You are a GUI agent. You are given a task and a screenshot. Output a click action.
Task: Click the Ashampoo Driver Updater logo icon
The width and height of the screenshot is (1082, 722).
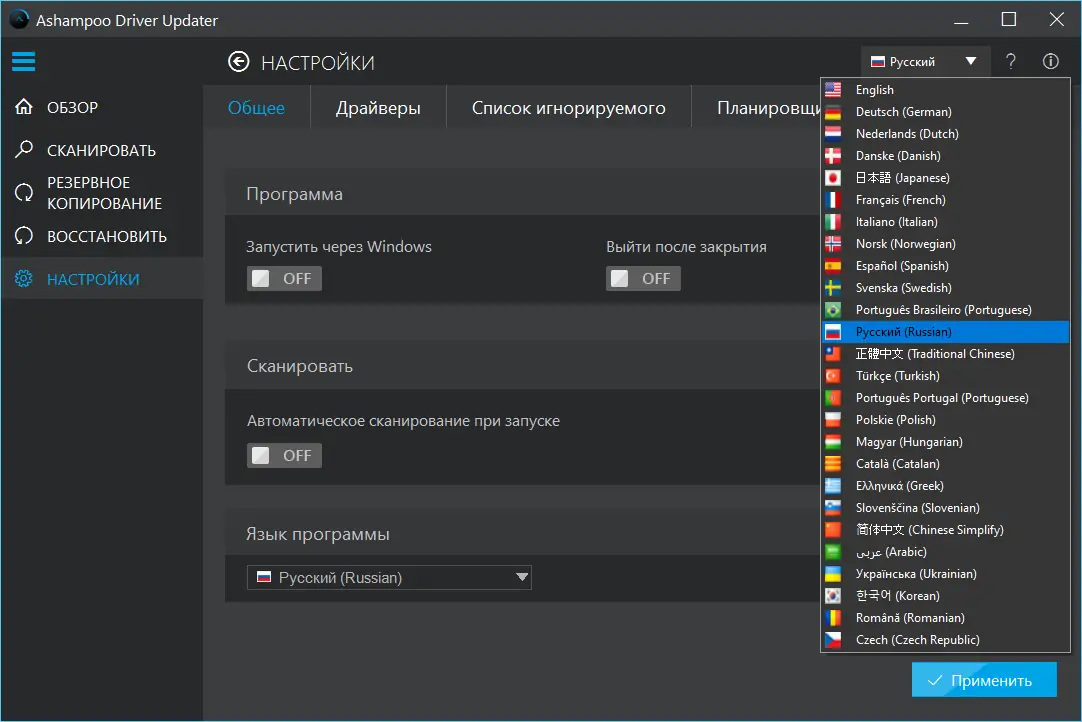(19, 19)
